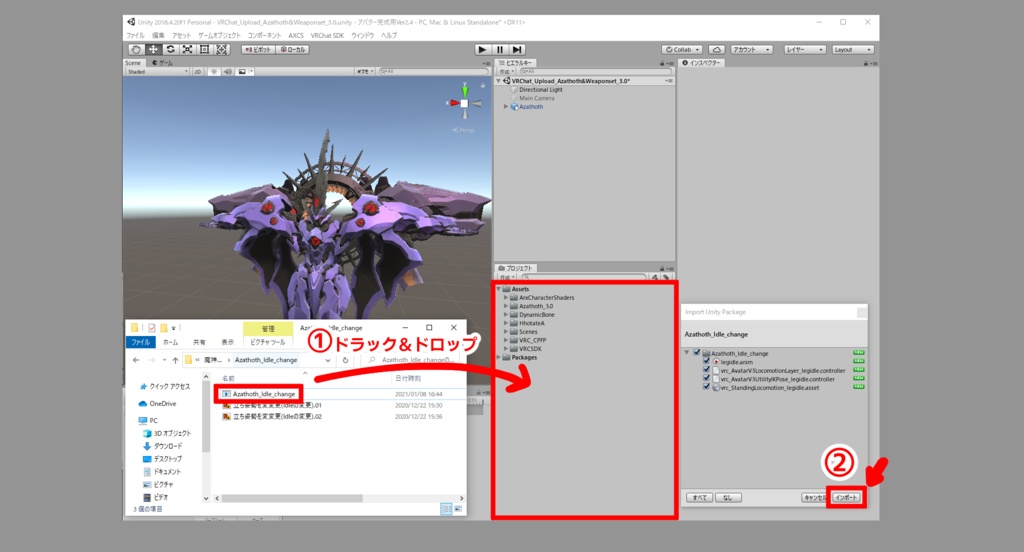Expand the ArxCharacterShaders folder
The image size is (1024, 552).
(x=505, y=297)
